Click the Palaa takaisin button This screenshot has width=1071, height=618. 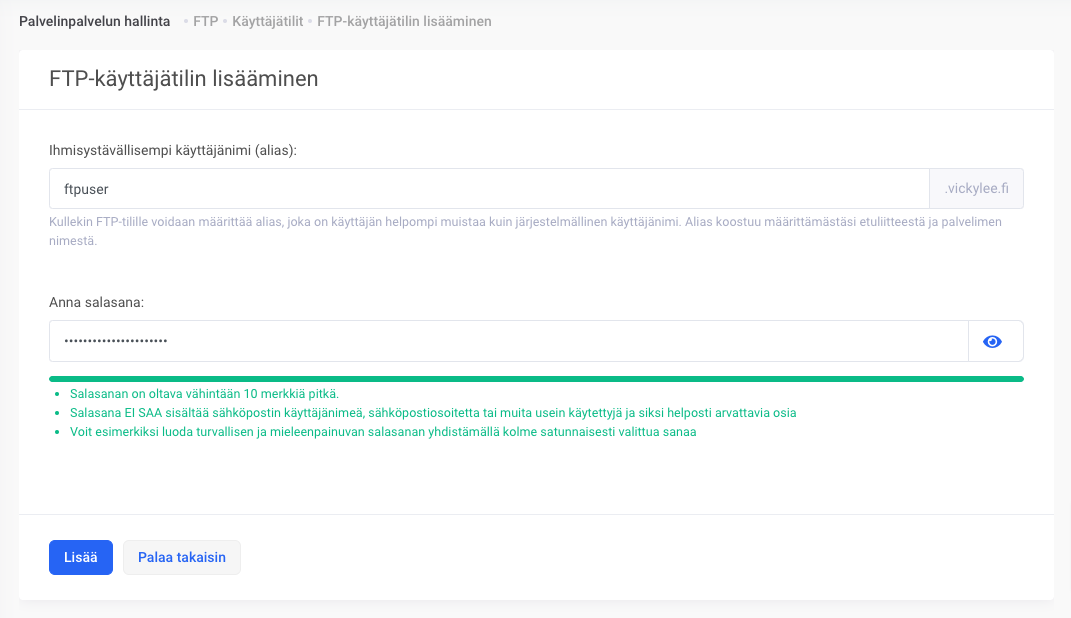(x=182, y=558)
